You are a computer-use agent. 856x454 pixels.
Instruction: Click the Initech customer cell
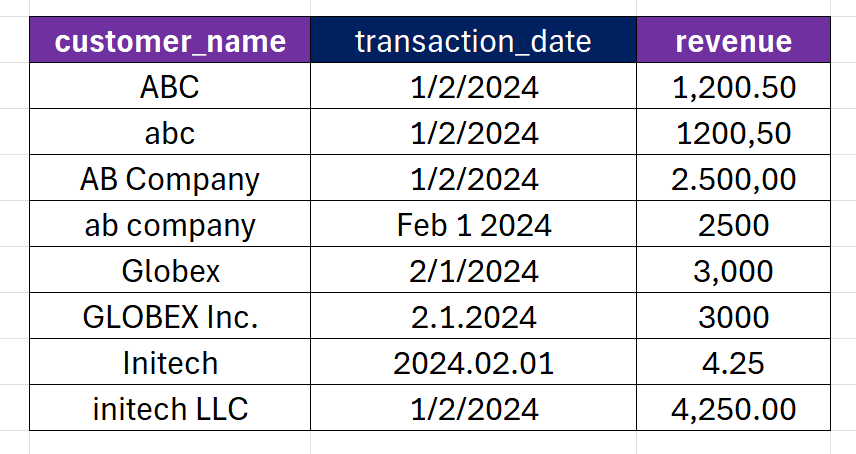coord(170,362)
